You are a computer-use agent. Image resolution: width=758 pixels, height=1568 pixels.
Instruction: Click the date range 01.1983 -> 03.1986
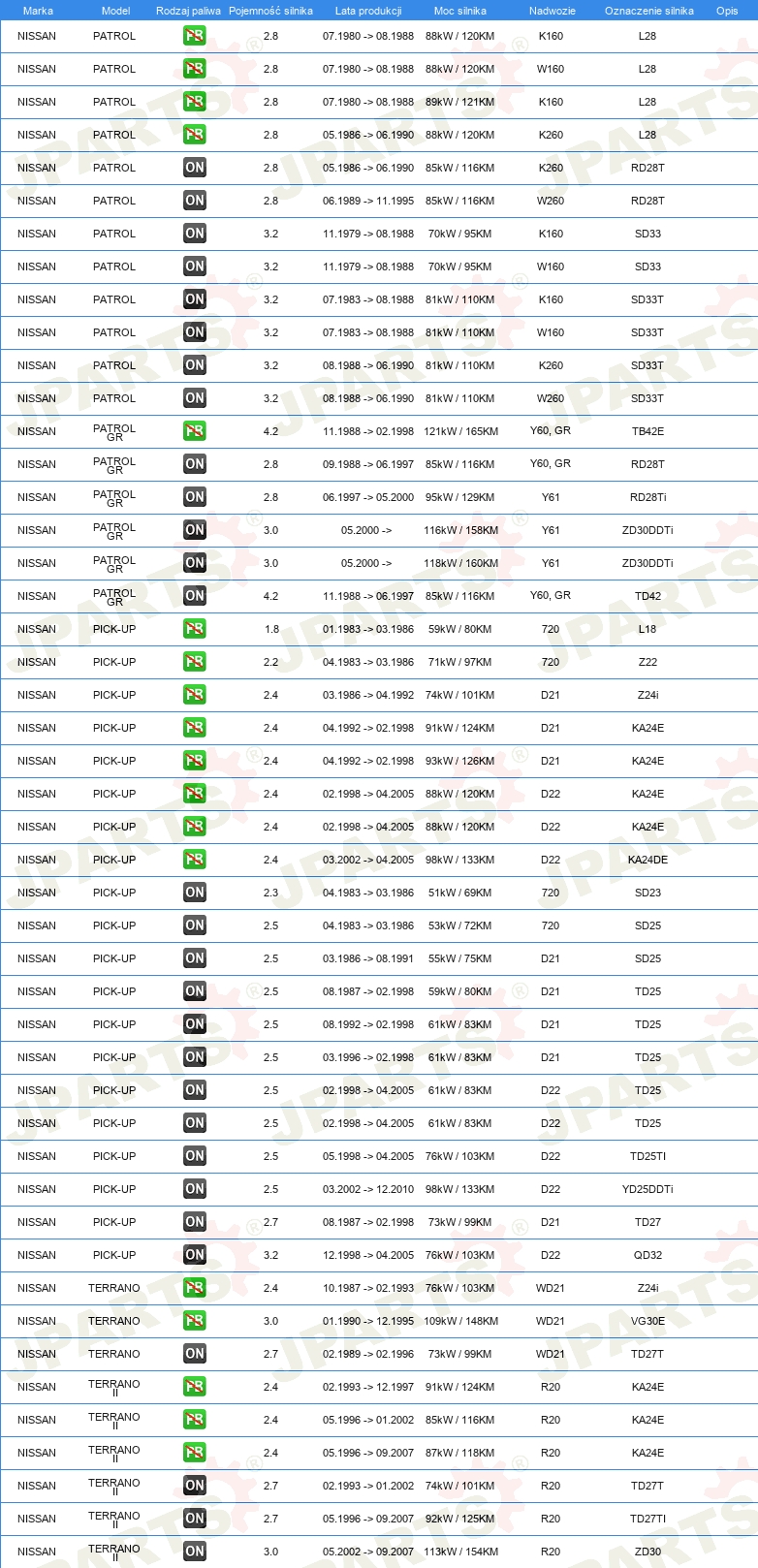pyautogui.click(x=368, y=629)
